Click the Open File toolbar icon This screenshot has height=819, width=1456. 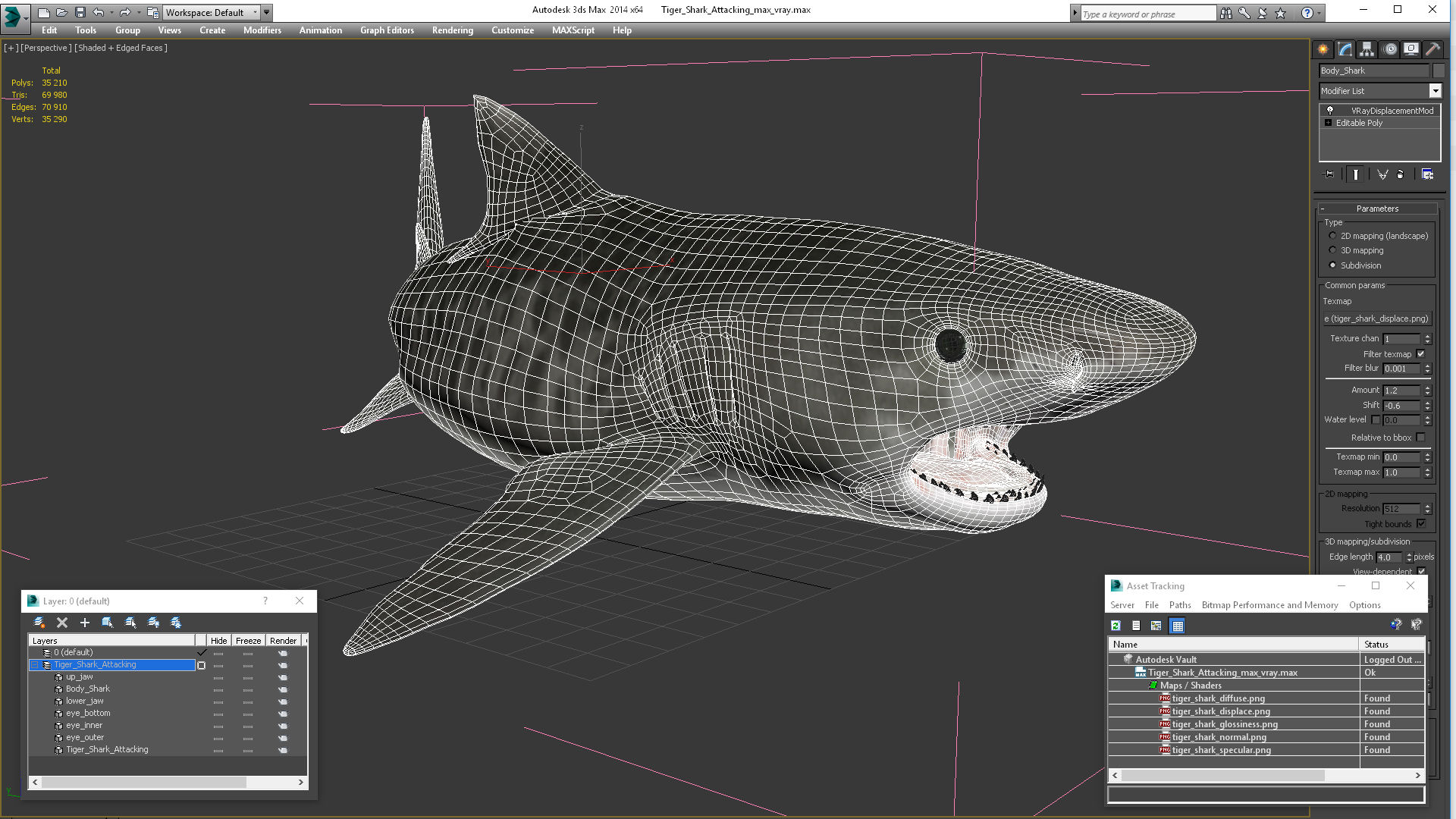tap(61, 12)
